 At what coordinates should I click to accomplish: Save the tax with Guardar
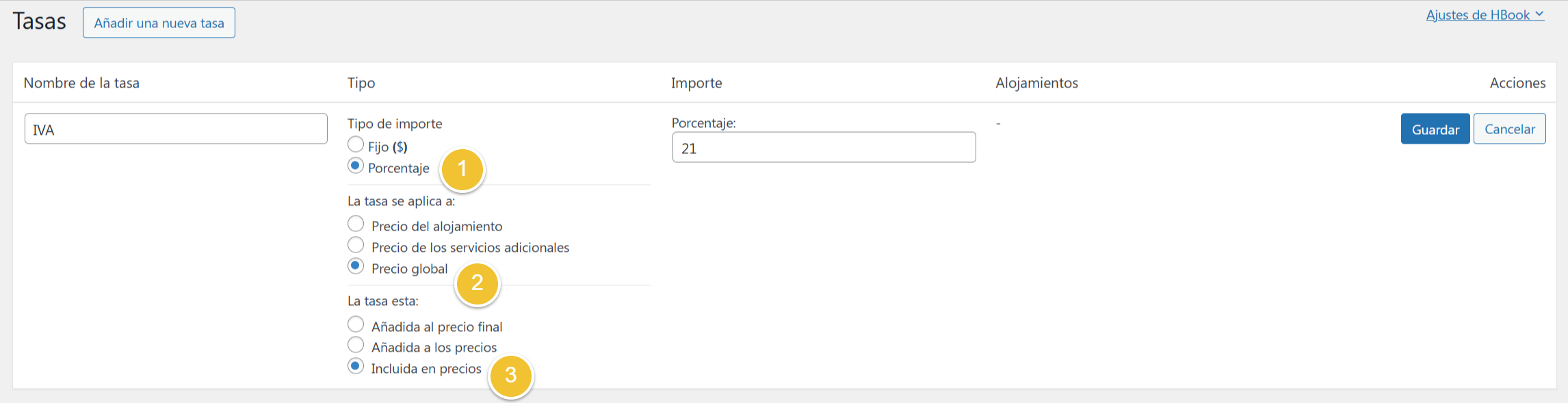point(1435,129)
